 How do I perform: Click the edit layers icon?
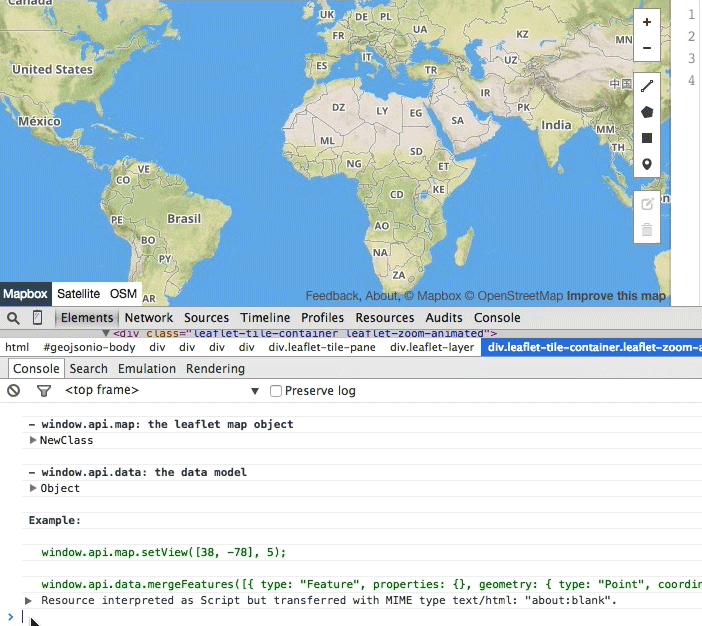[x=646, y=205]
